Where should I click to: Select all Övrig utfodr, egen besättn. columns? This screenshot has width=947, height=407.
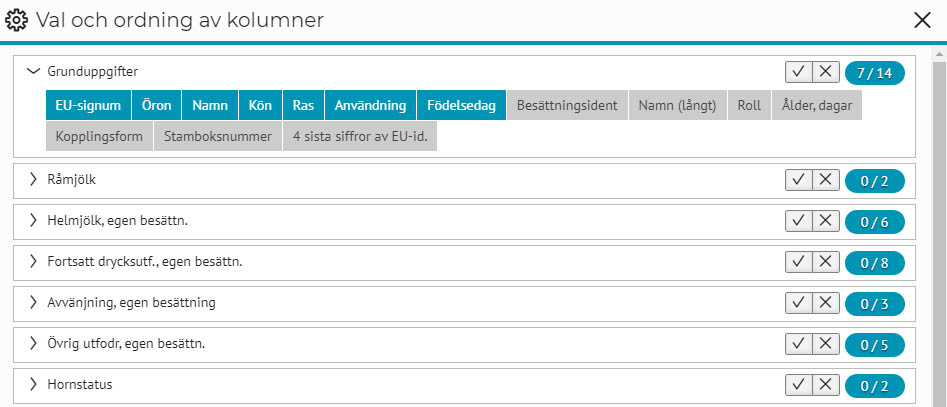click(x=798, y=344)
